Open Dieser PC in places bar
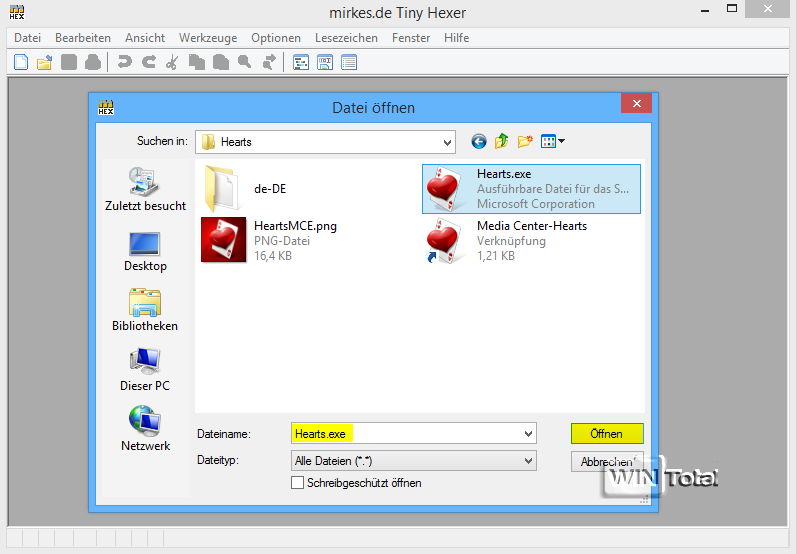Image resolution: width=797 pixels, height=554 pixels. pyautogui.click(x=145, y=371)
